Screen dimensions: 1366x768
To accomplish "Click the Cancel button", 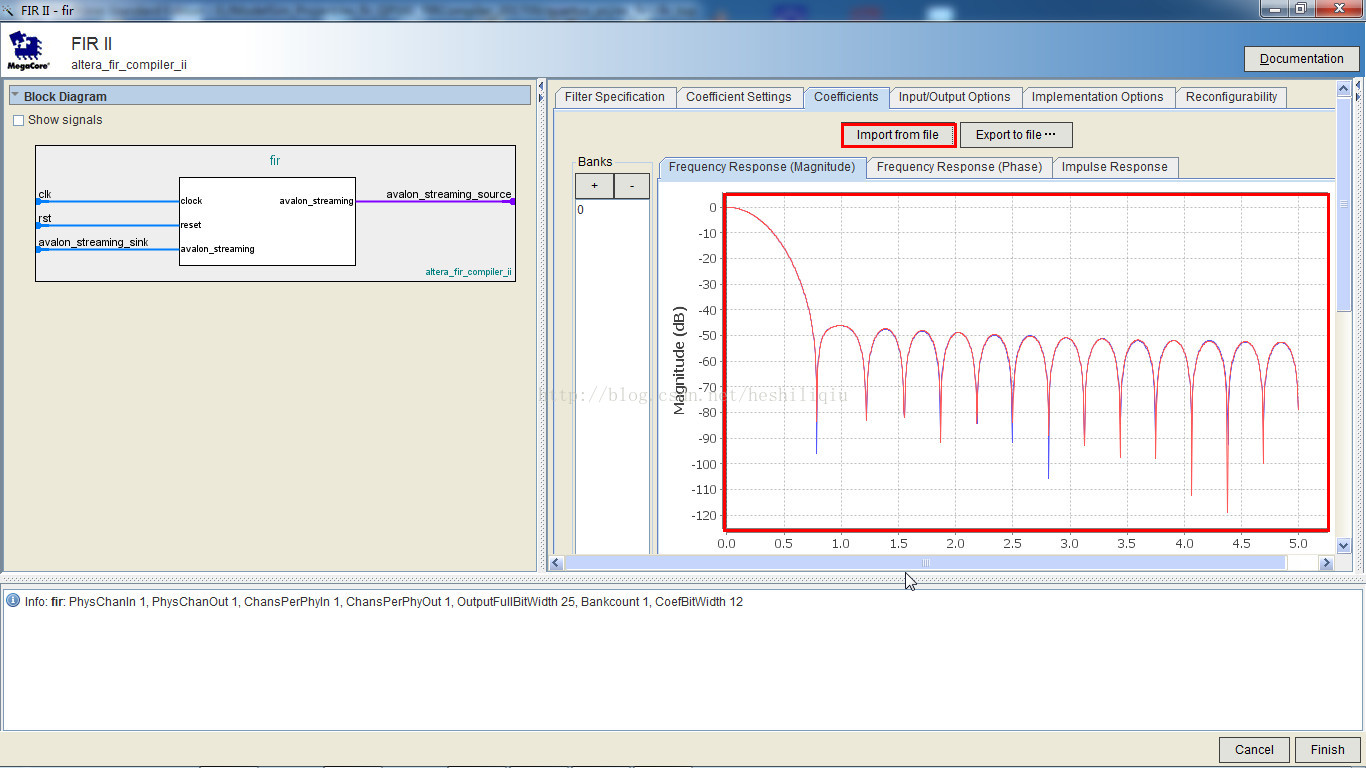I will (1254, 750).
